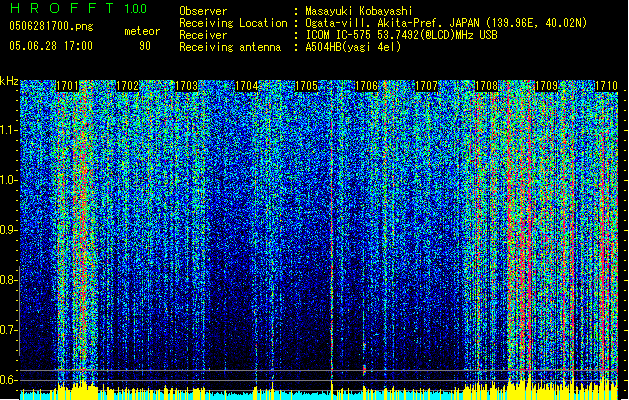Click the A504HB(yagi 4el) antenna text
Image resolution: width=629 pixels, height=400 pixels.
pos(353,47)
